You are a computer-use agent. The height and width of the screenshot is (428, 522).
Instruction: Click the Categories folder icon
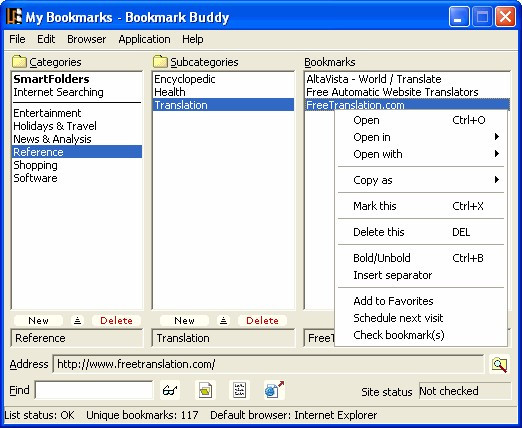19,61
